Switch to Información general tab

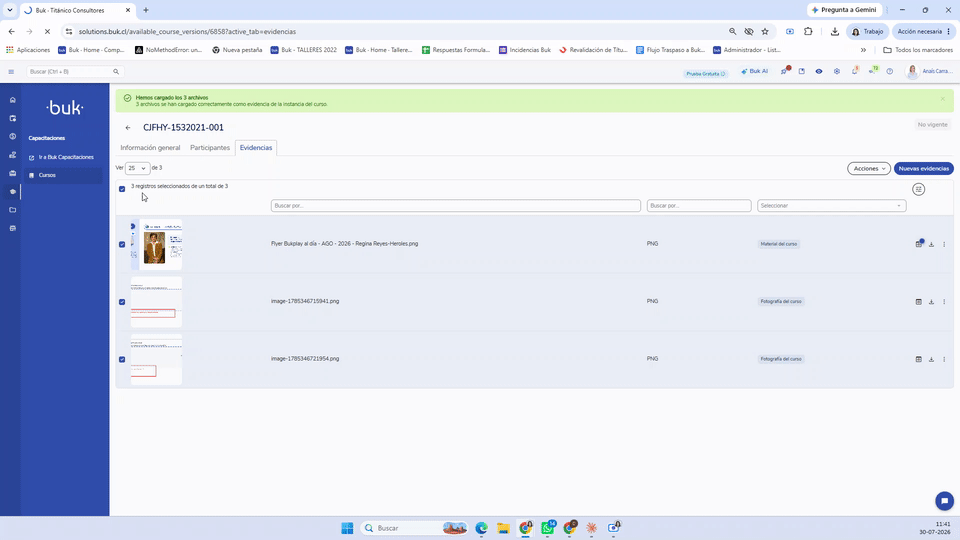(x=150, y=148)
